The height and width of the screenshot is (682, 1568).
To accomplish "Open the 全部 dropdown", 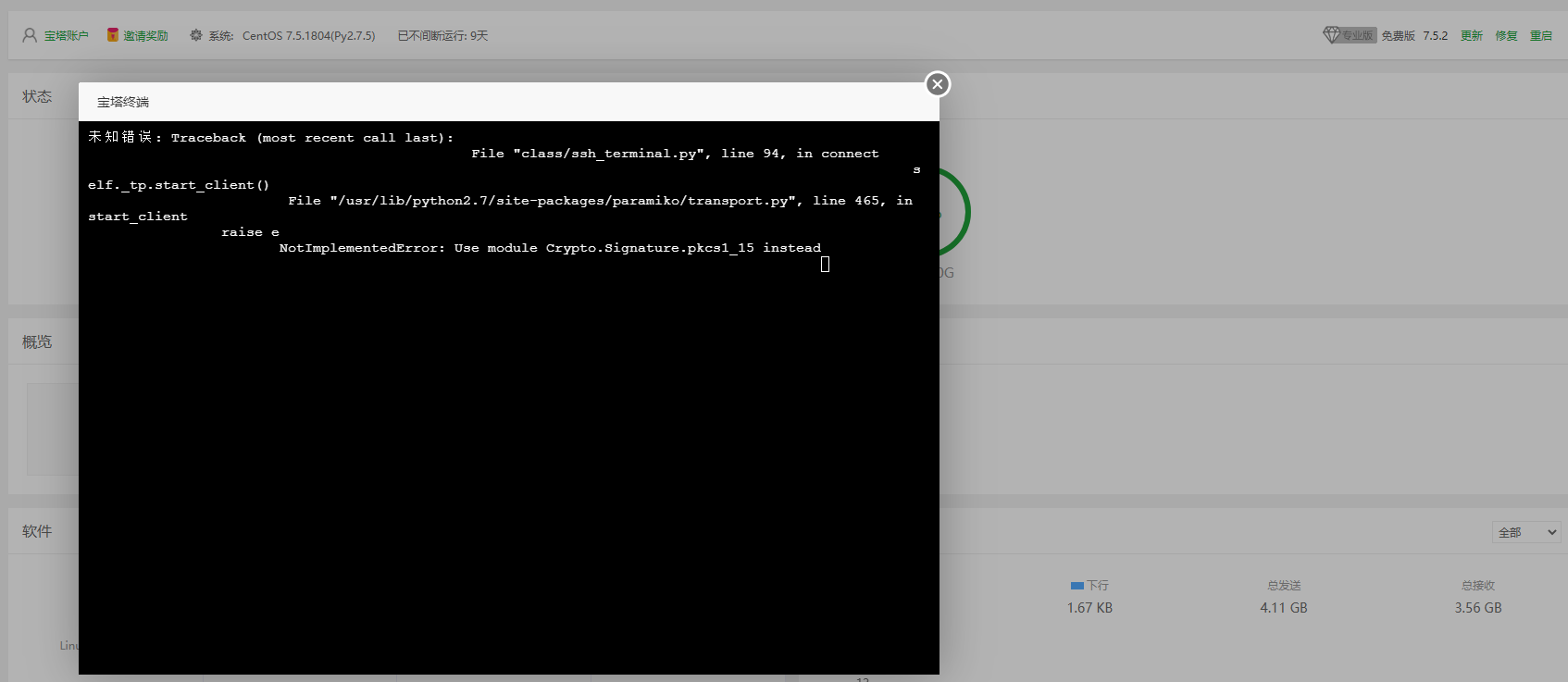I will tap(1526, 532).
